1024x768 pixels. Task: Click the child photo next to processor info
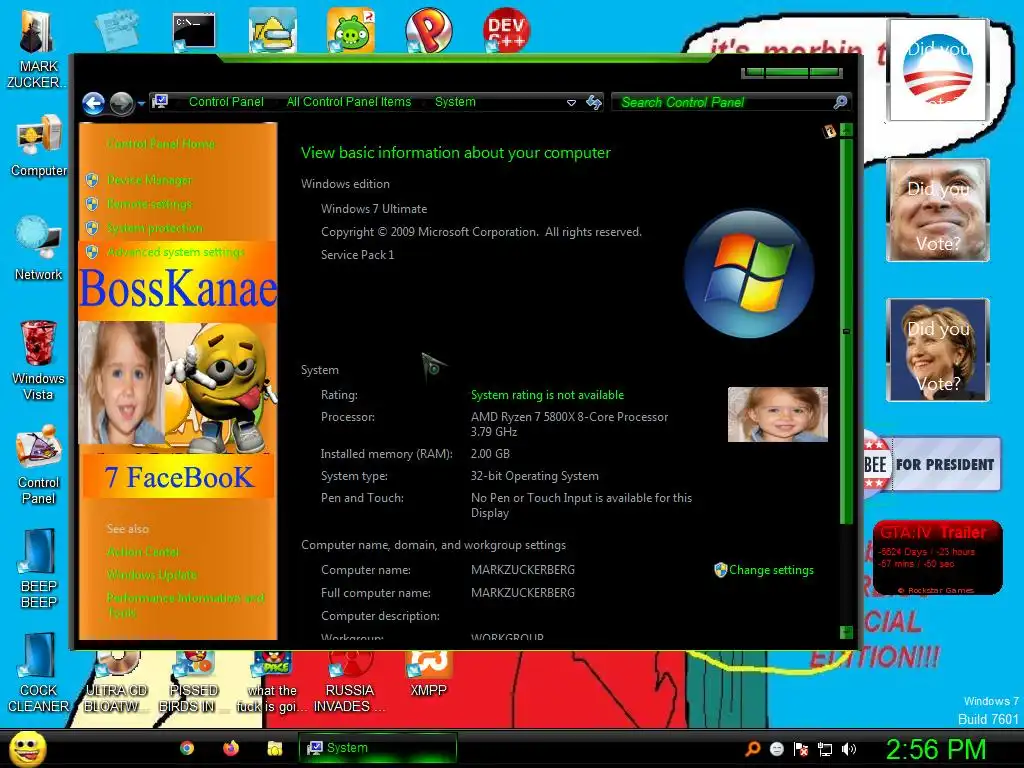pos(778,415)
